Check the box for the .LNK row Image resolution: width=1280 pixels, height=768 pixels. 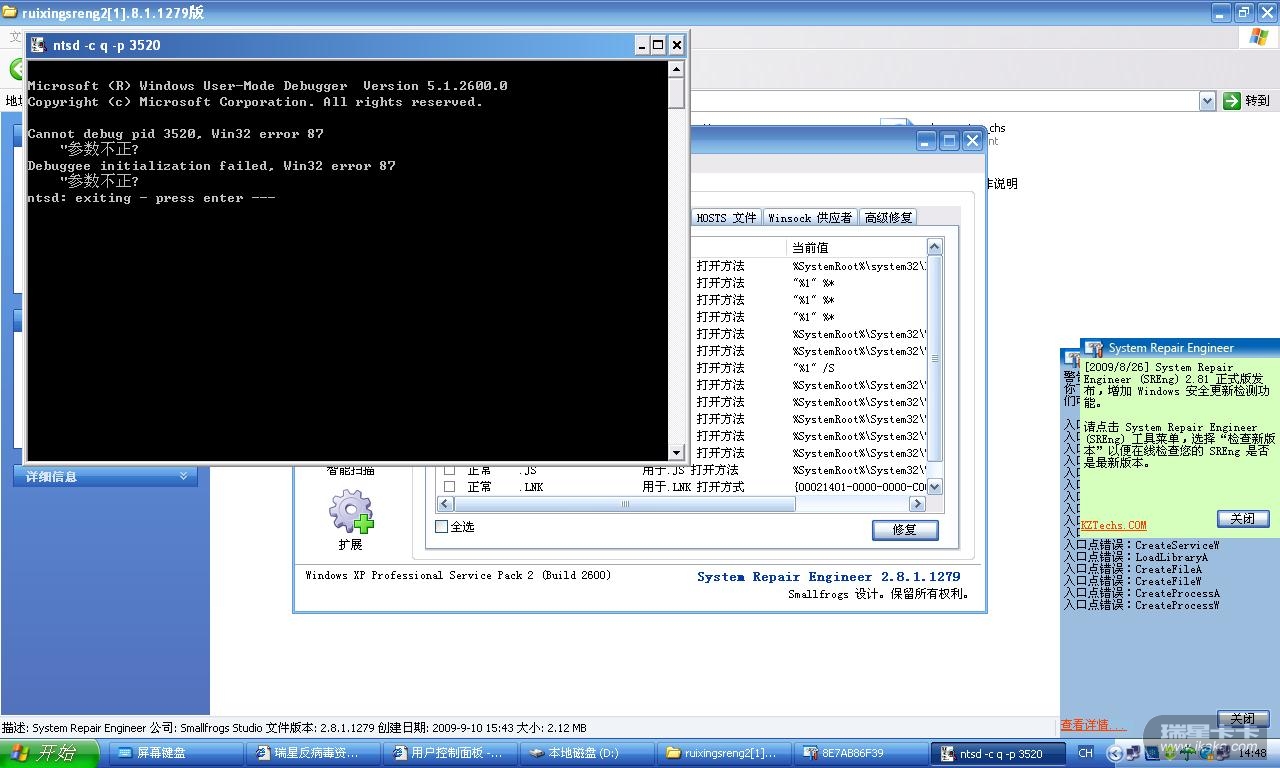click(449, 487)
